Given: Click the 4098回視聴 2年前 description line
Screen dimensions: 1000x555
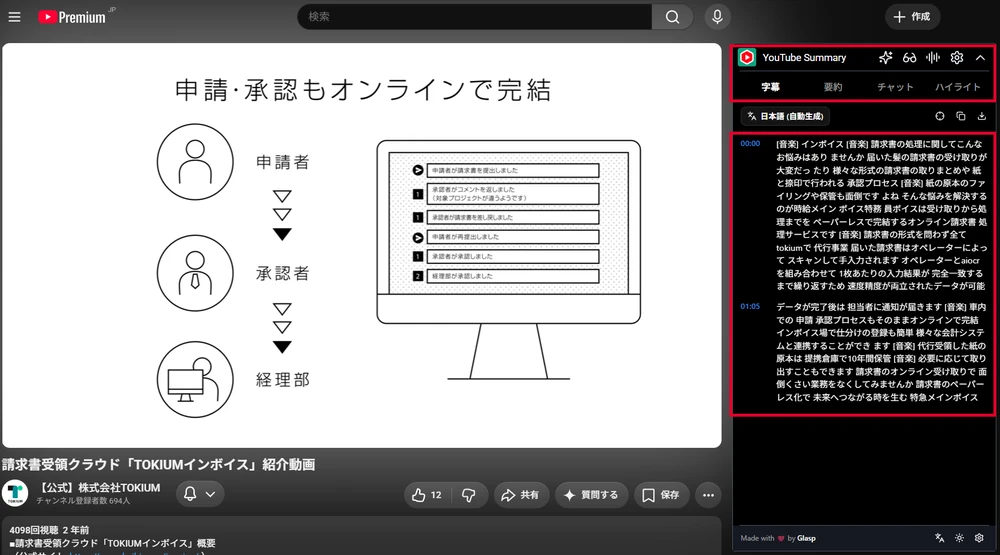Looking at the screenshot, I should [x=49, y=530].
